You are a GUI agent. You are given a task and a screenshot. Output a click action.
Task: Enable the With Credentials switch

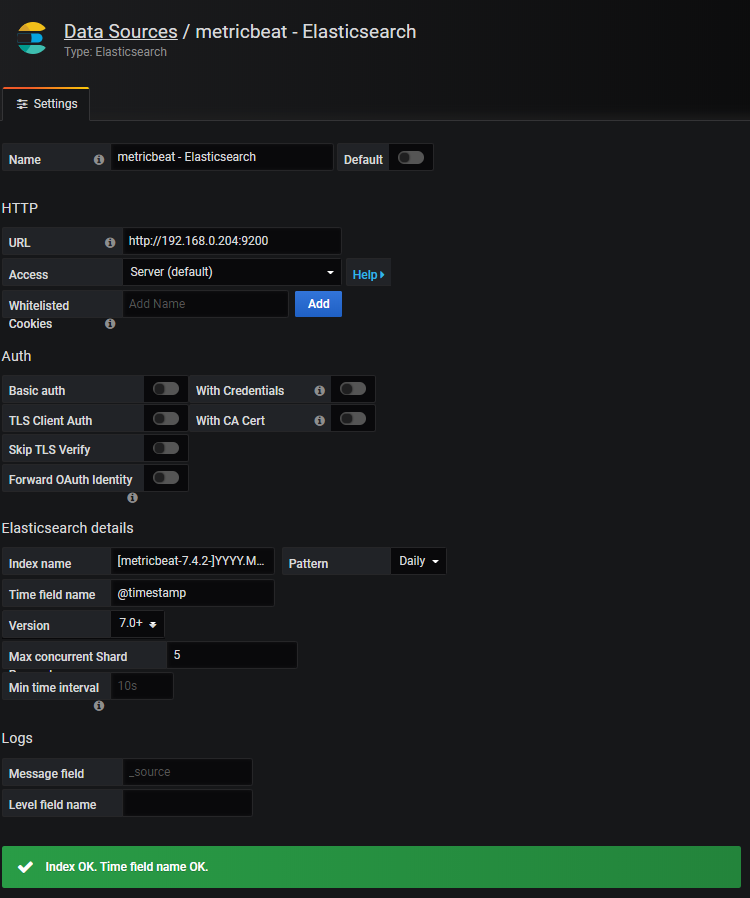pos(353,389)
